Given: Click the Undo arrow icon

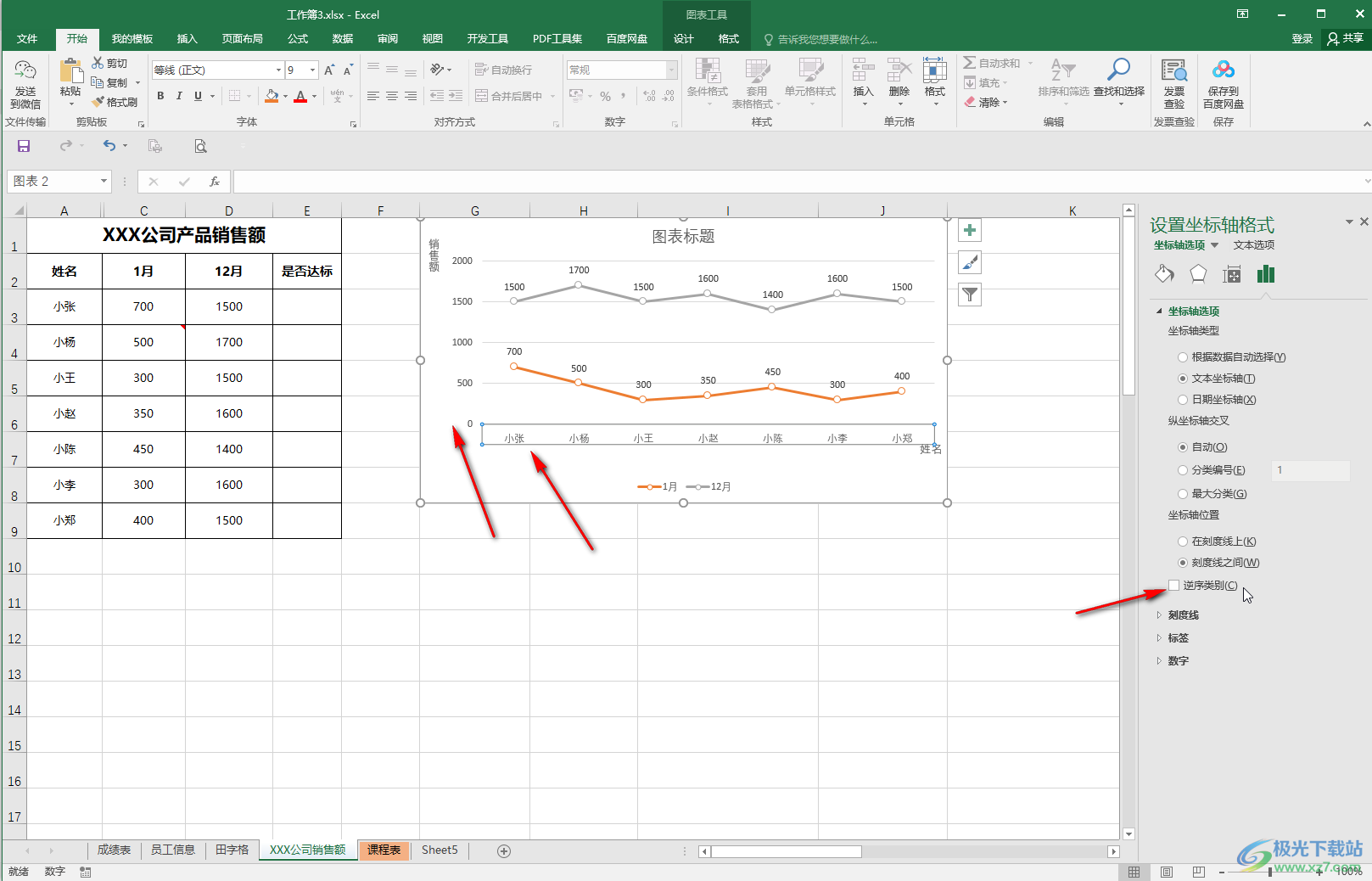Looking at the screenshot, I should click(x=109, y=146).
